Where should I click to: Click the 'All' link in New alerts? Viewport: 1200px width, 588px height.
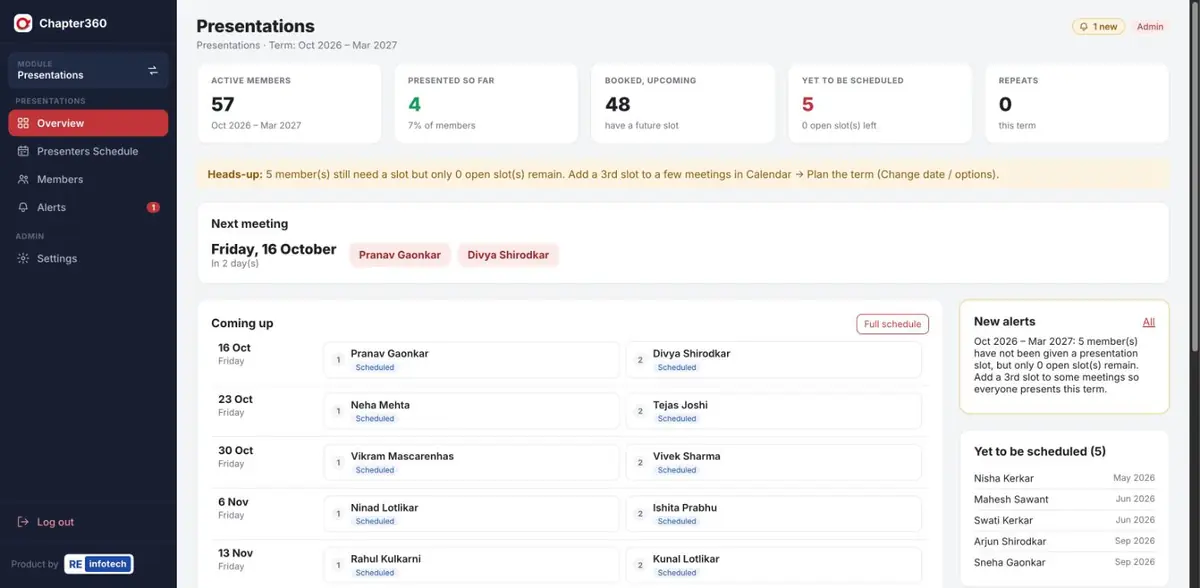point(1149,322)
